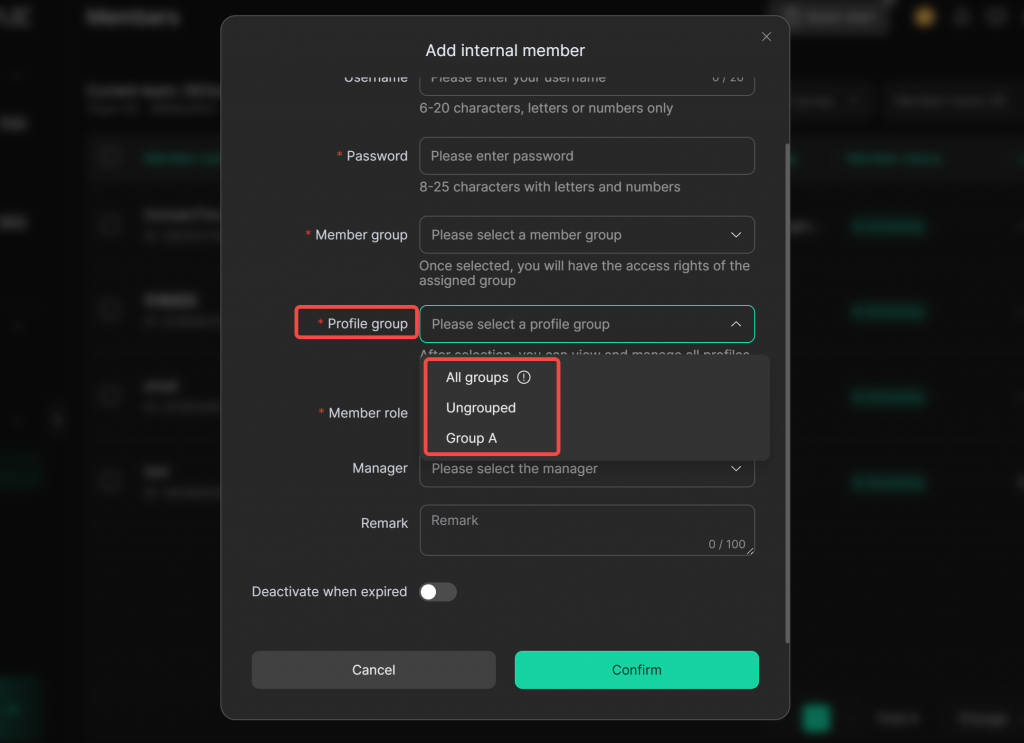Click the dialog's vertical scrollbar
Screen dimensions: 1024x743
[787, 390]
